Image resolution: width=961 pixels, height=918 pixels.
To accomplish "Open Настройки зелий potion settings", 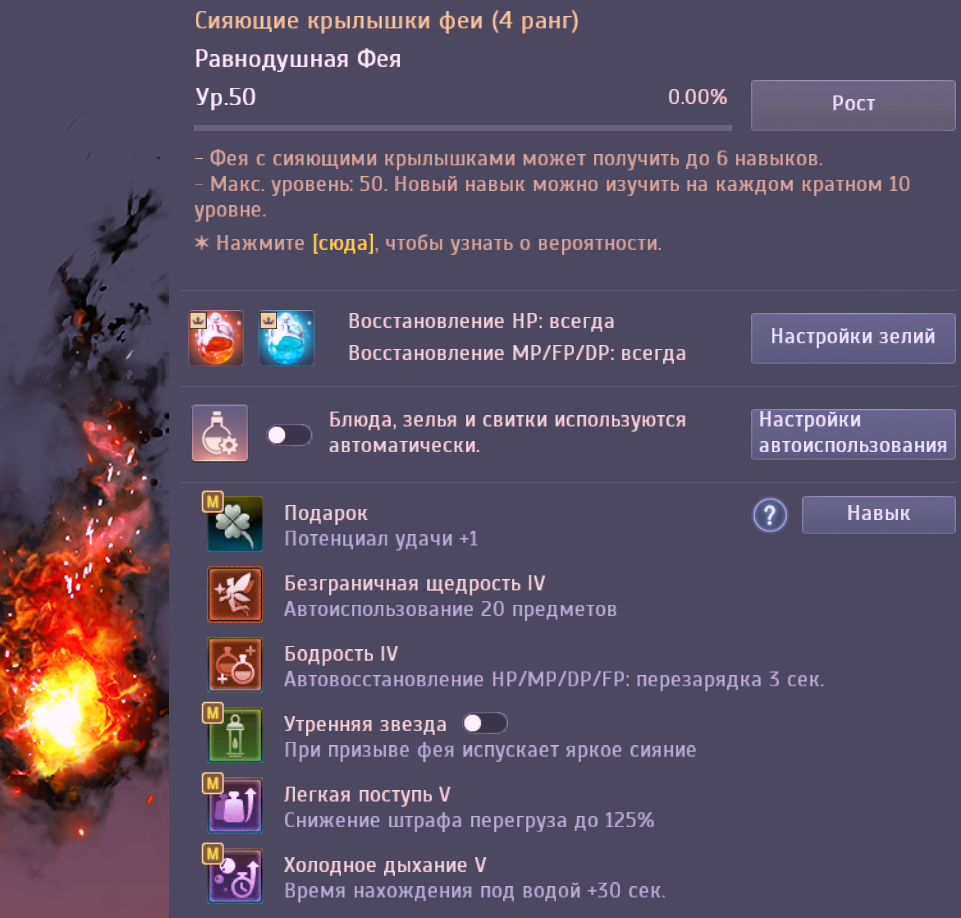I will click(853, 338).
